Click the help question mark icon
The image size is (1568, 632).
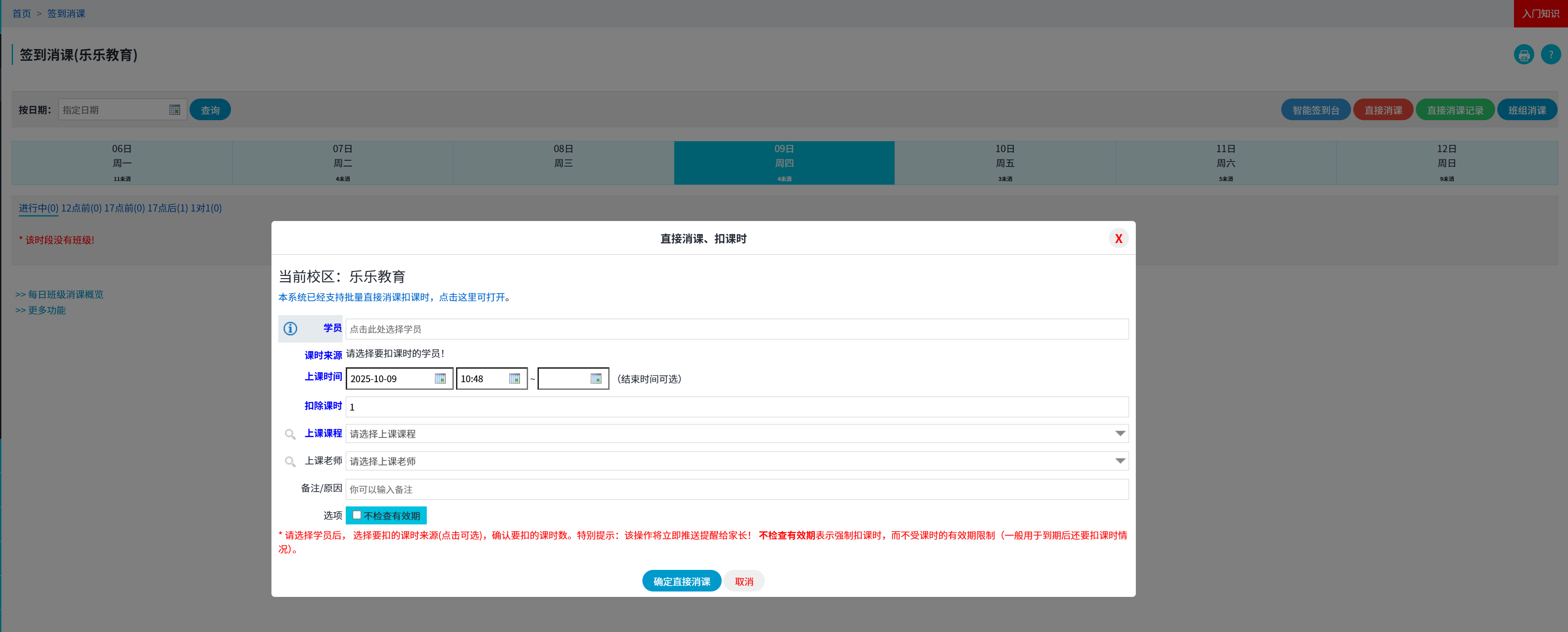tap(1550, 55)
